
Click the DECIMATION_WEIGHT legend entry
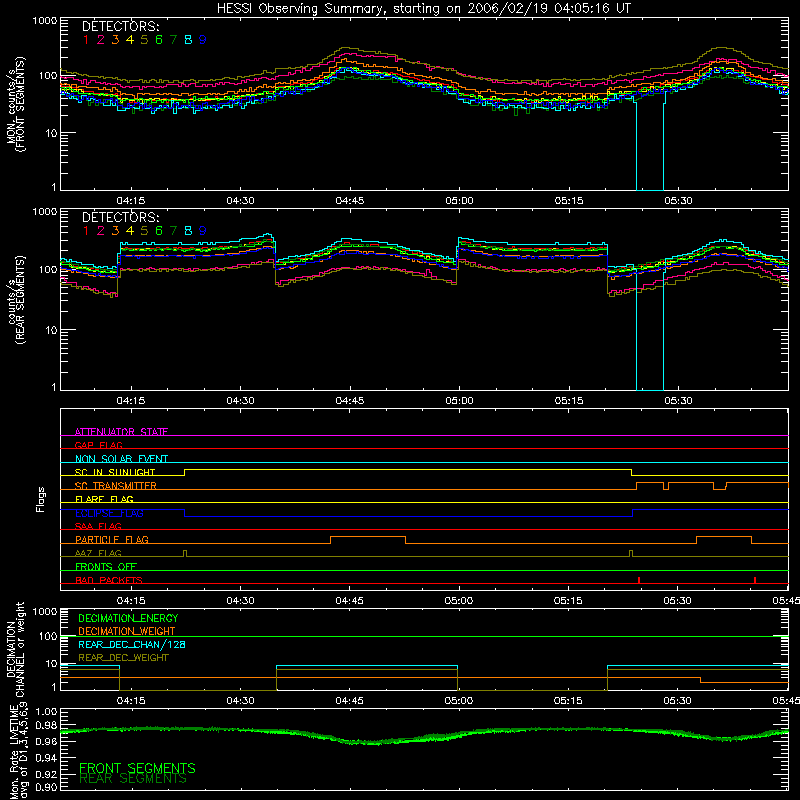[x=127, y=631]
